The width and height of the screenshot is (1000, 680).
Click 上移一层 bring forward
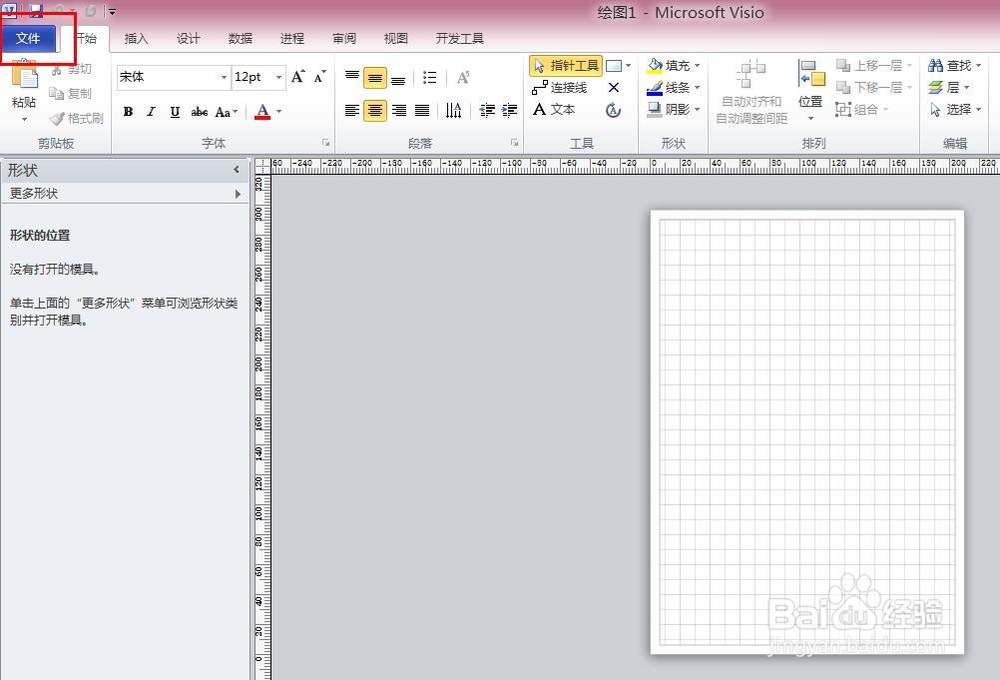[873, 66]
